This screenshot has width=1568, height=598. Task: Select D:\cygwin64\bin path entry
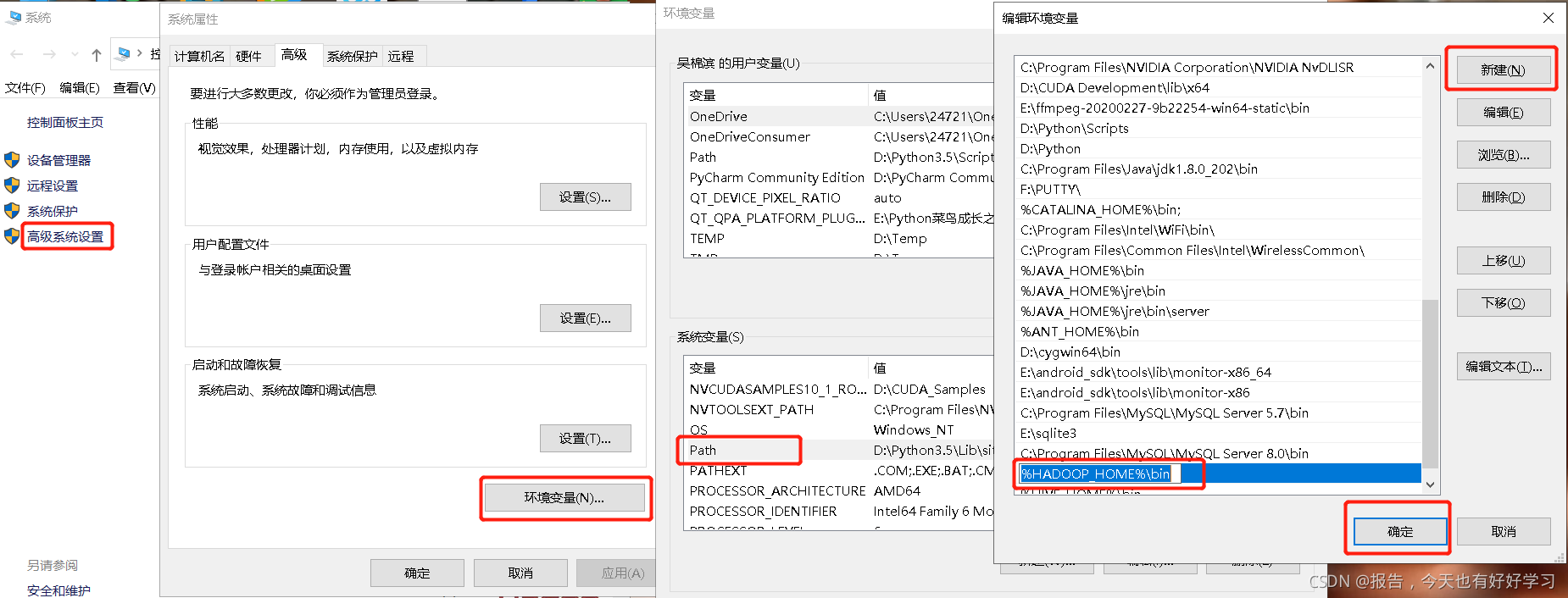point(1218,352)
